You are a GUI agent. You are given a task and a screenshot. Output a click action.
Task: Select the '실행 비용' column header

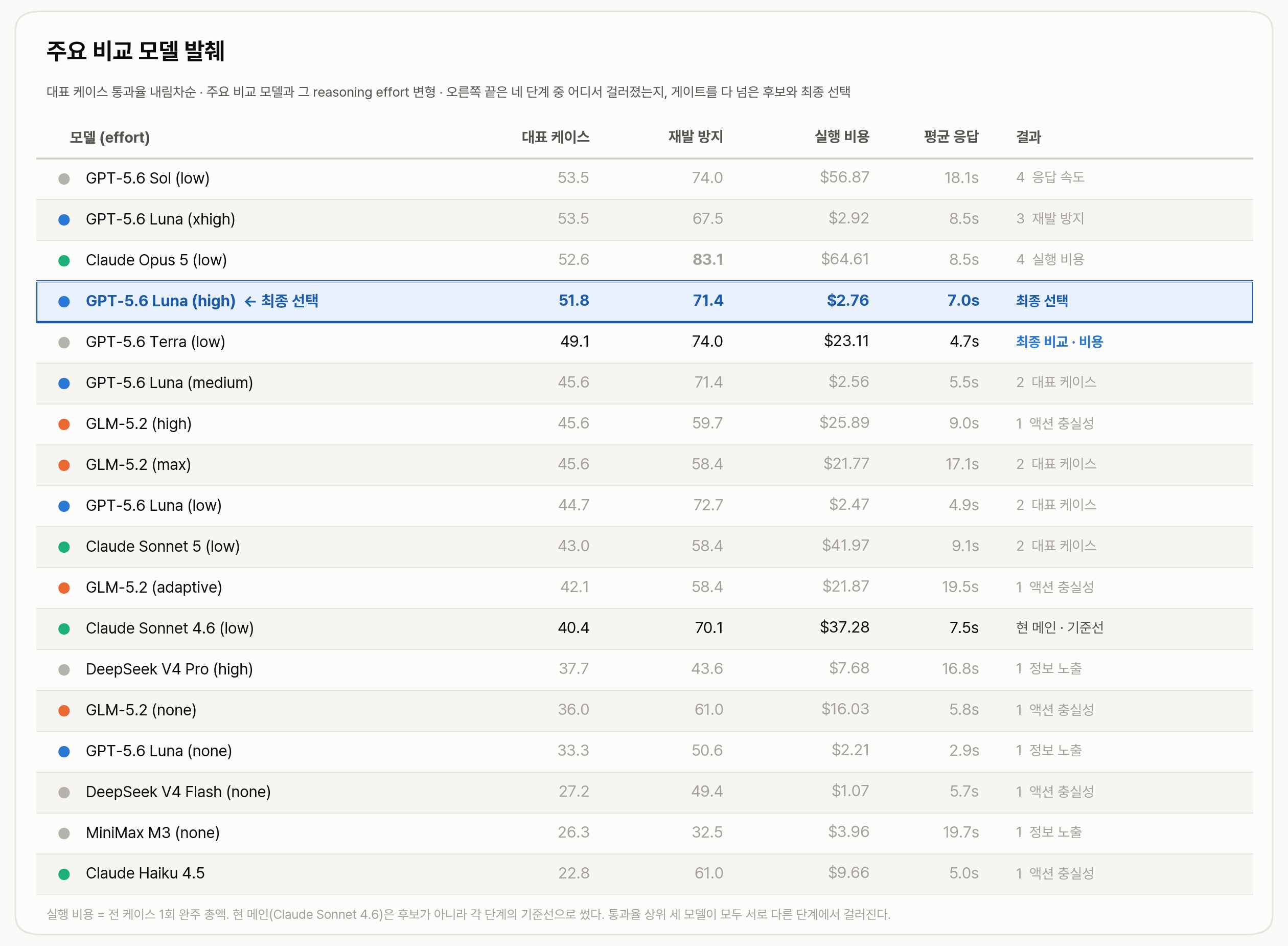[x=841, y=137]
